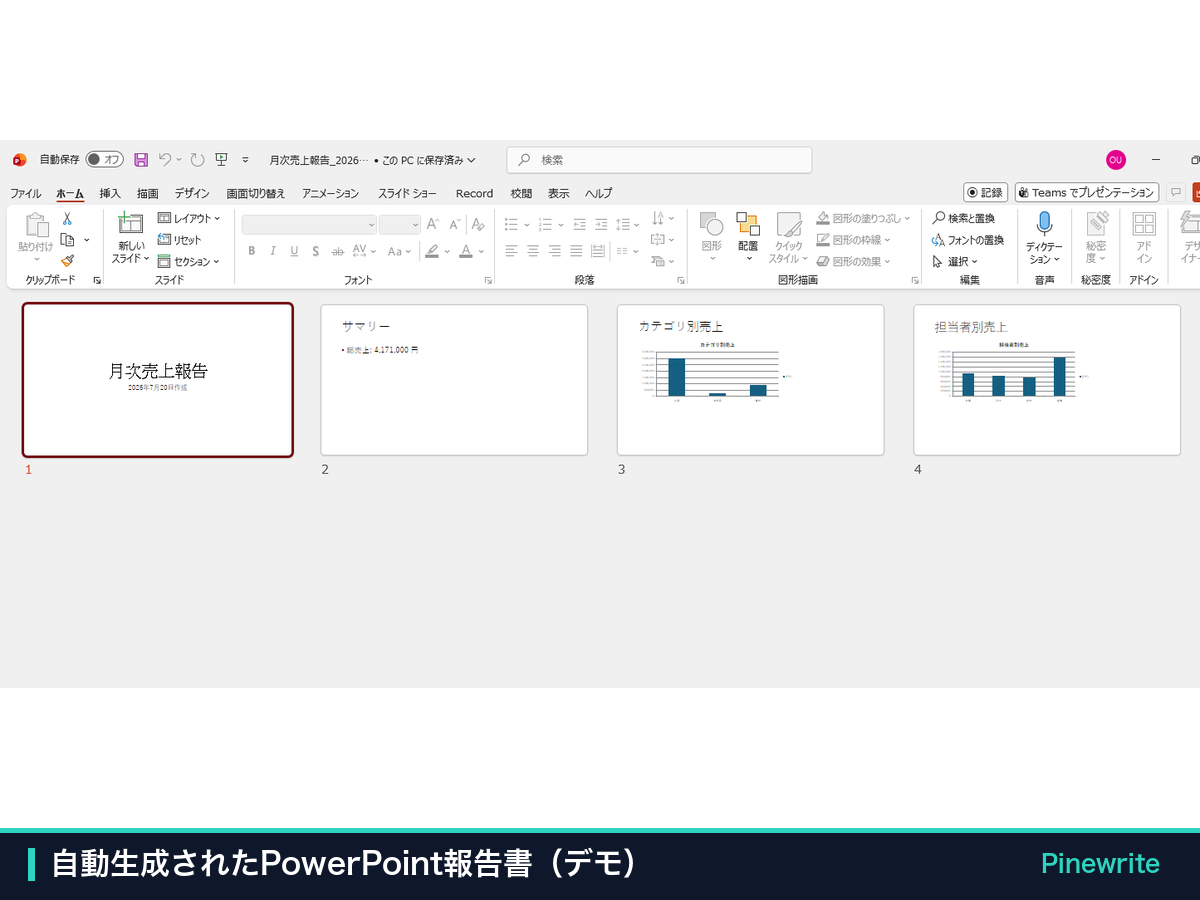Screen dimensions: 1200x900
Task: Switch to the 挿入 tab
Action: tap(110, 193)
